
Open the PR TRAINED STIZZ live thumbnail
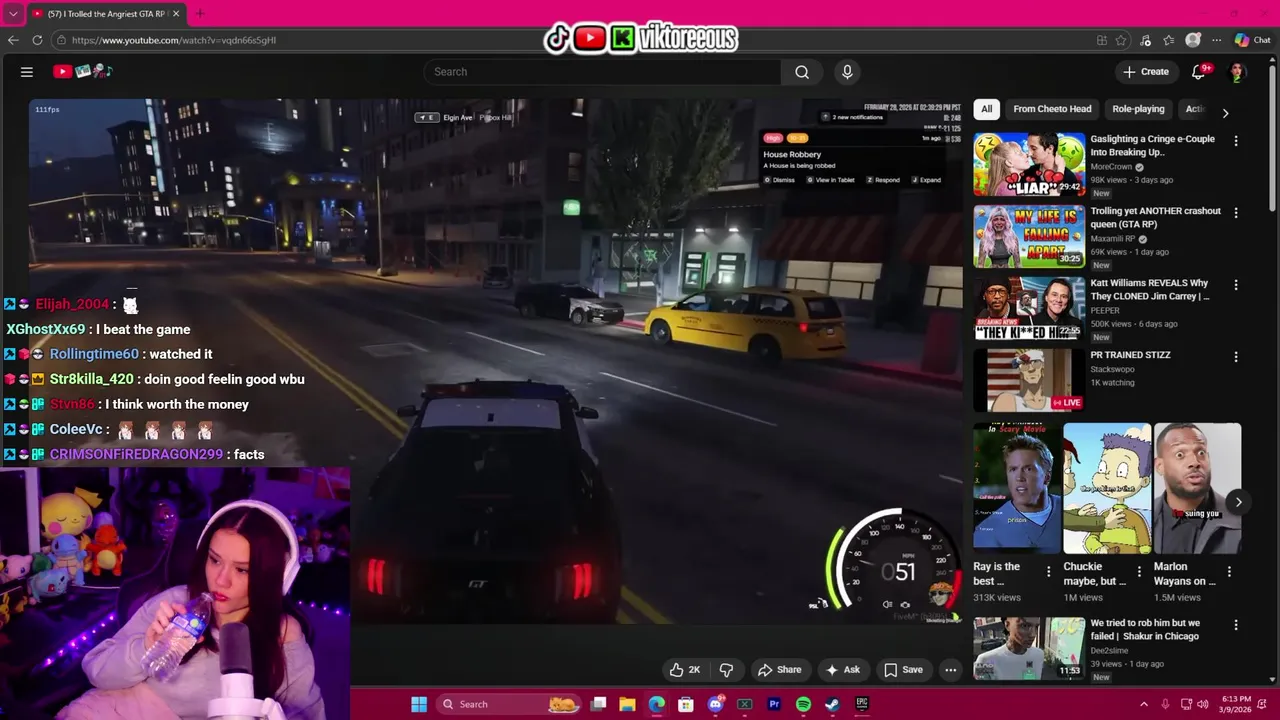click(x=1029, y=380)
